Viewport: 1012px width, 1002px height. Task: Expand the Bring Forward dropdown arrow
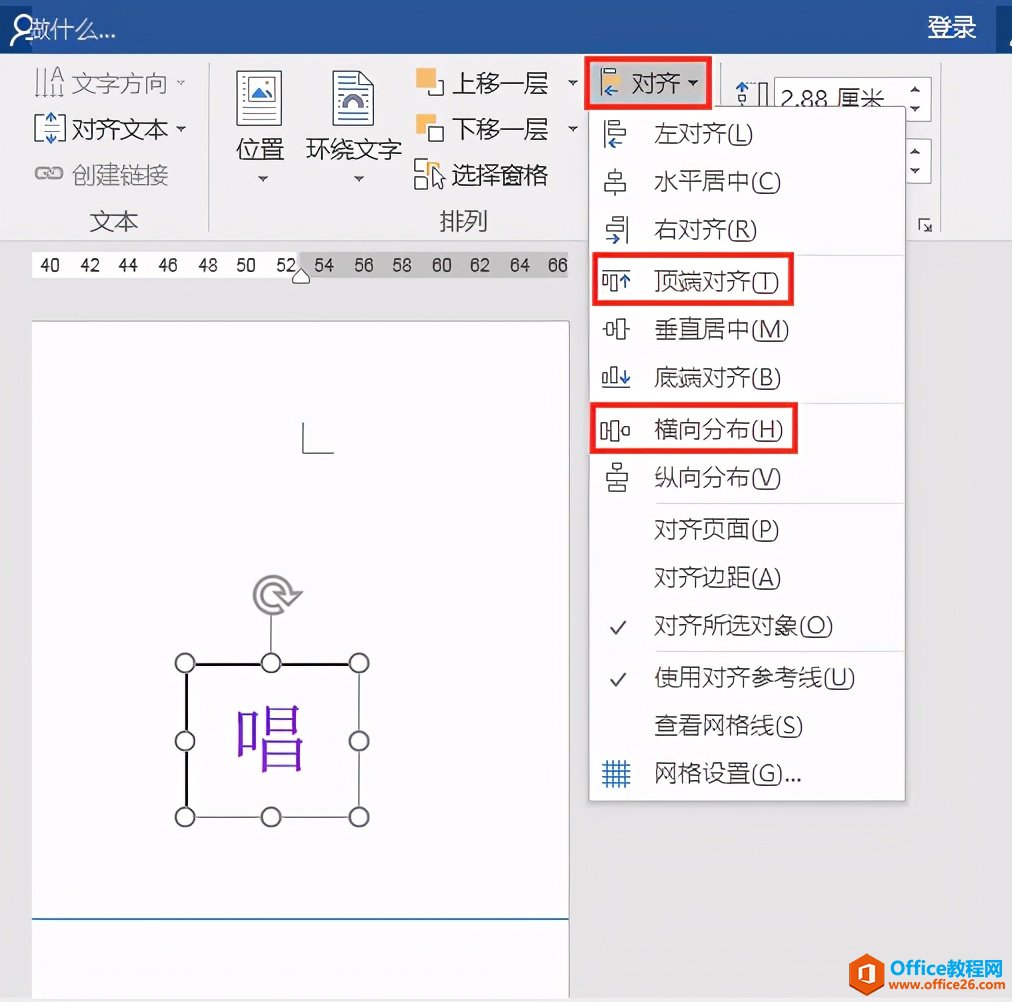click(572, 83)
